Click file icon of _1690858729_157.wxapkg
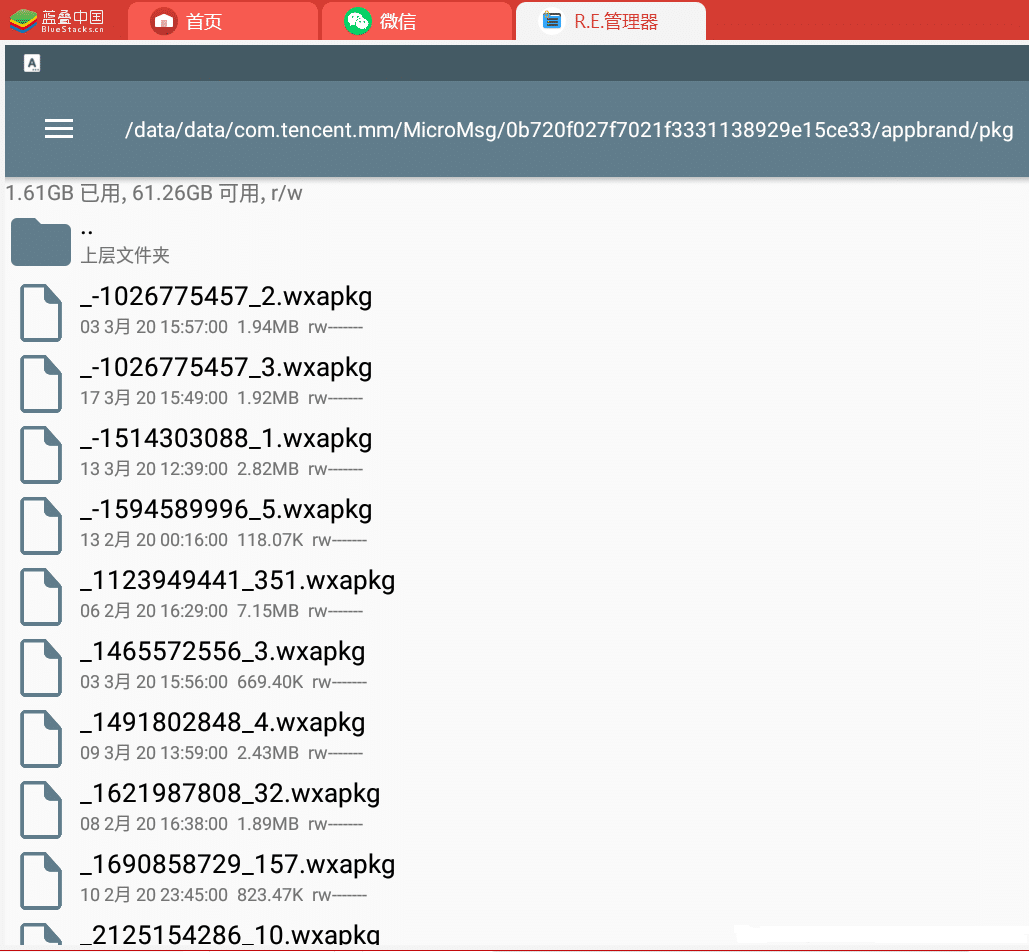1029x952 pixels. 41,880
